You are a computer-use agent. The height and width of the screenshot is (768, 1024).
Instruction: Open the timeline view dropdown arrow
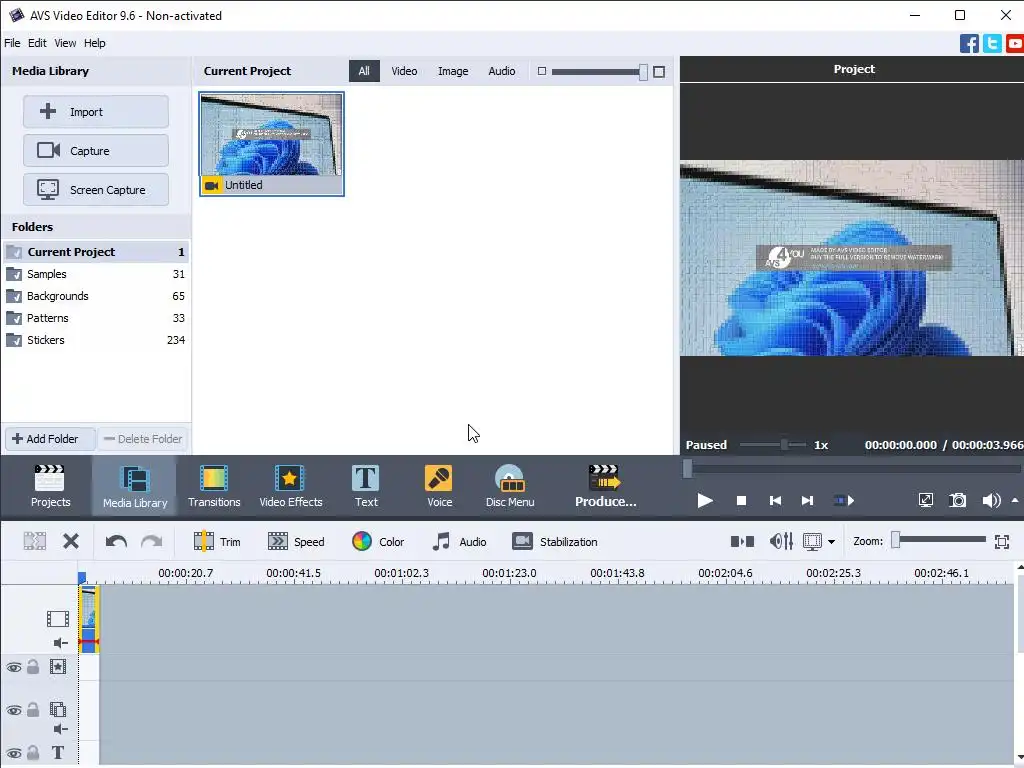831,541
